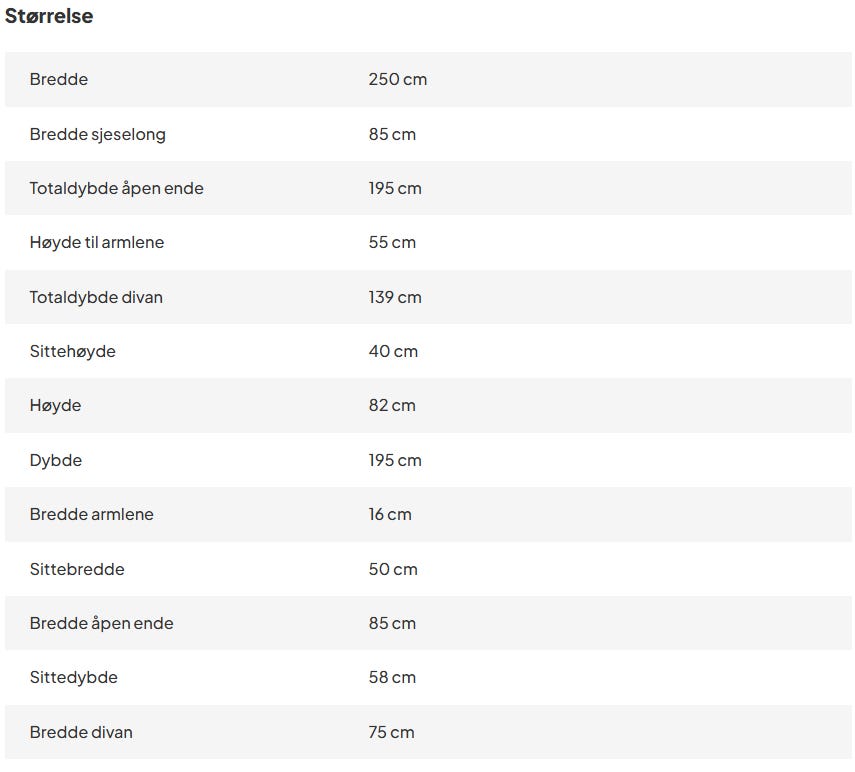Click the Bredde divan label

[80, 732]
